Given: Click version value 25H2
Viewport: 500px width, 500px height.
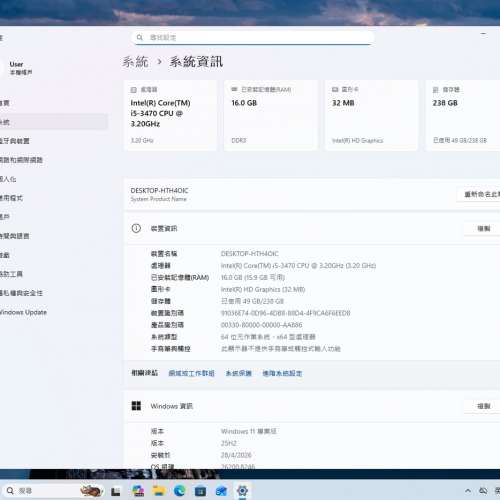Looking at the screenshot, I should point(229,443).
